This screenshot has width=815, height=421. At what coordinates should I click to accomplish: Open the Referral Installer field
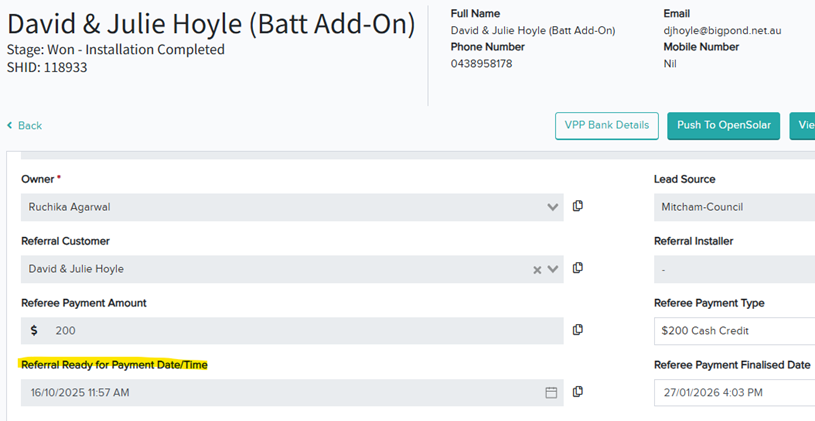[734, 269]
